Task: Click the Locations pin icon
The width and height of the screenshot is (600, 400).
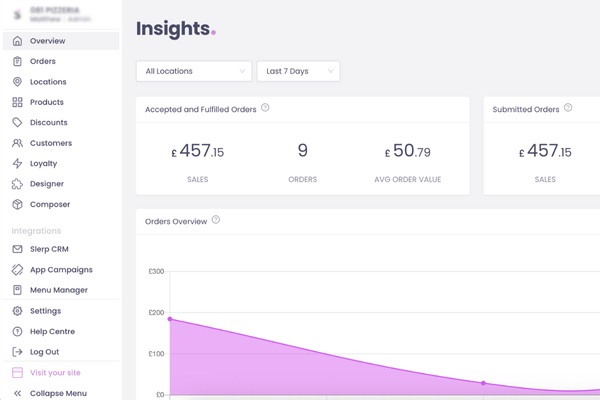Action: coord(18,82)
